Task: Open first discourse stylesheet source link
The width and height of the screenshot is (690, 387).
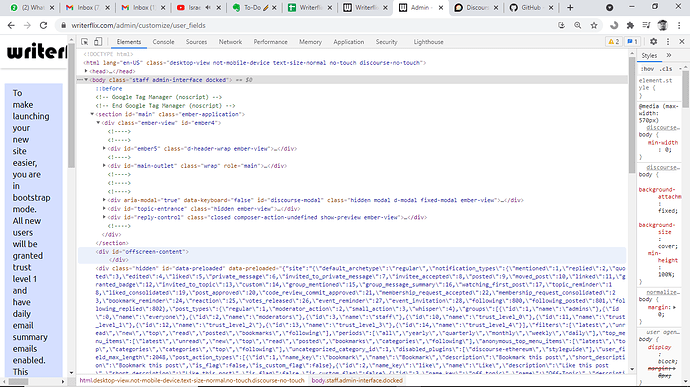Action: [663, 128]
